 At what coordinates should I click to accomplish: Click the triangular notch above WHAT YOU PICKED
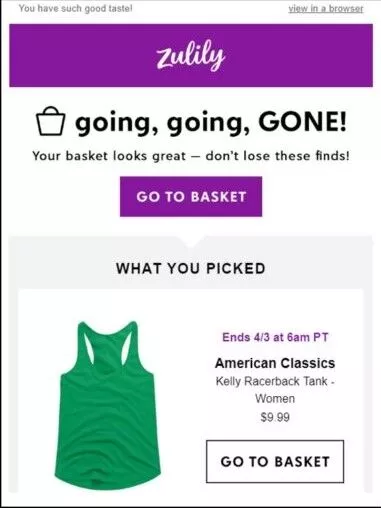tap(191, 242)
